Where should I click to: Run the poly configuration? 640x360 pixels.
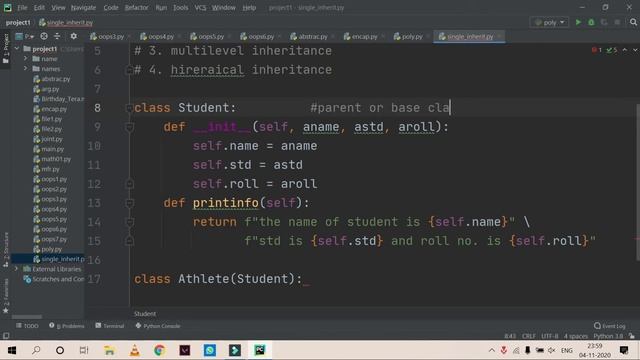(578, 22)
